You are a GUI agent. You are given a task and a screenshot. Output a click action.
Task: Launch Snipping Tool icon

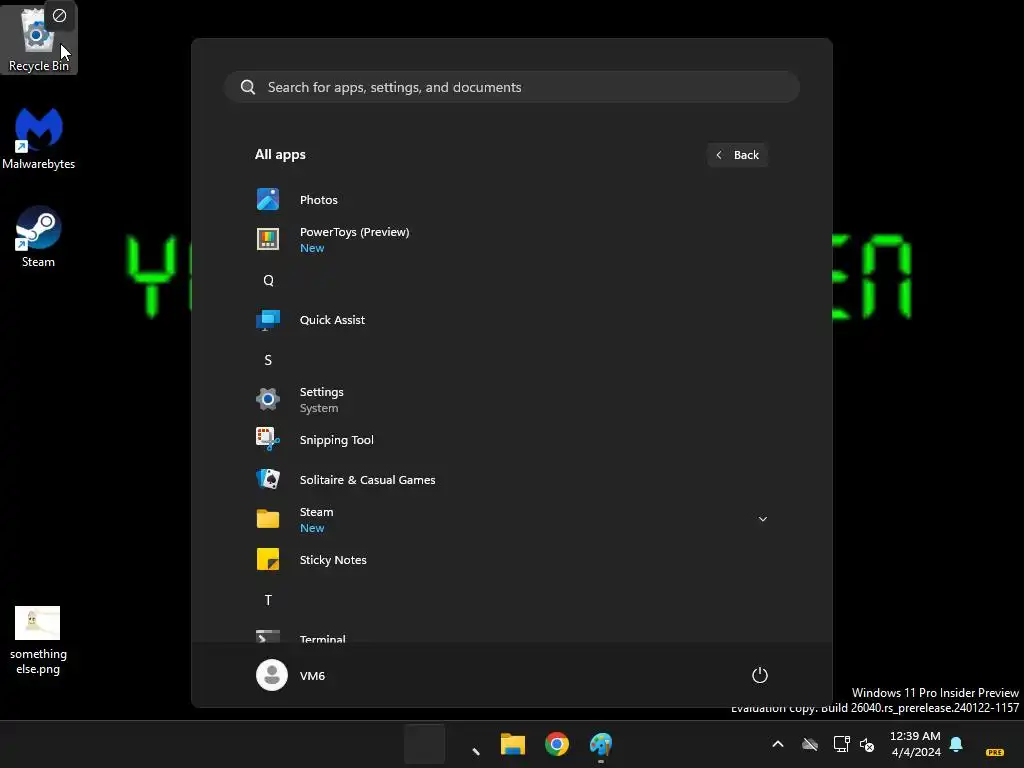coord(268,440)
